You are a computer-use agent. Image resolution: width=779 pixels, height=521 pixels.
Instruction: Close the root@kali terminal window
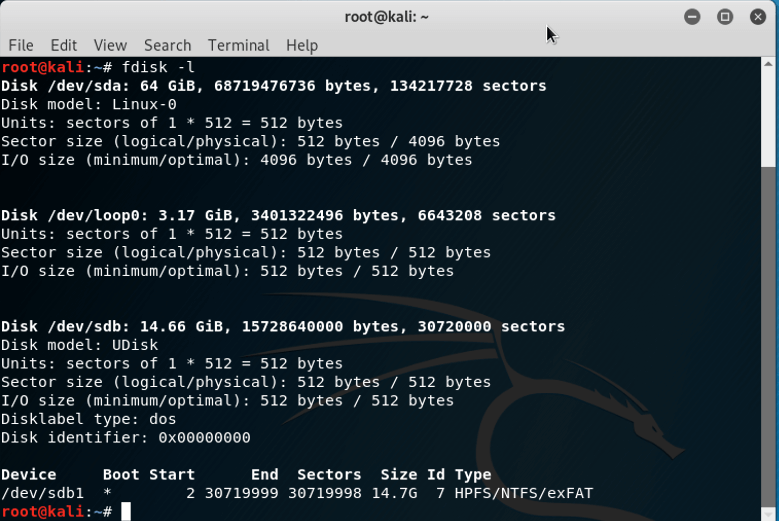point(758,17)
